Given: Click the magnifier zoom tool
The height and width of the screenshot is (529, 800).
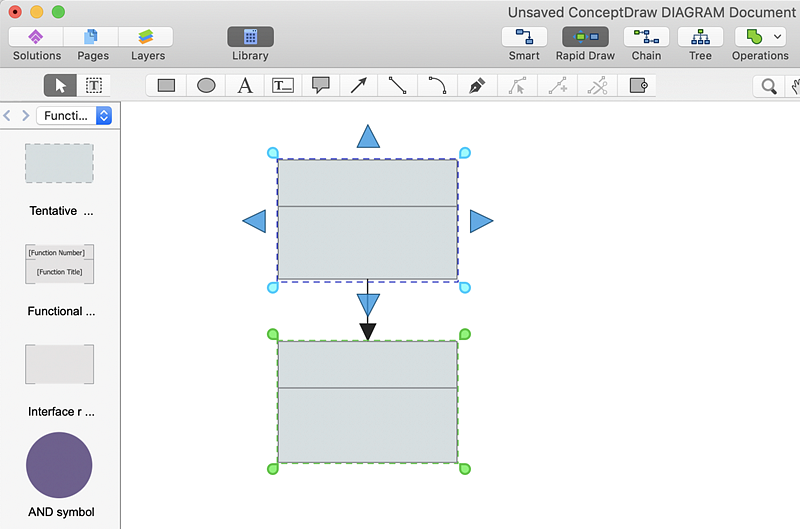Looking at the screenshot, I should click(769, 86).
